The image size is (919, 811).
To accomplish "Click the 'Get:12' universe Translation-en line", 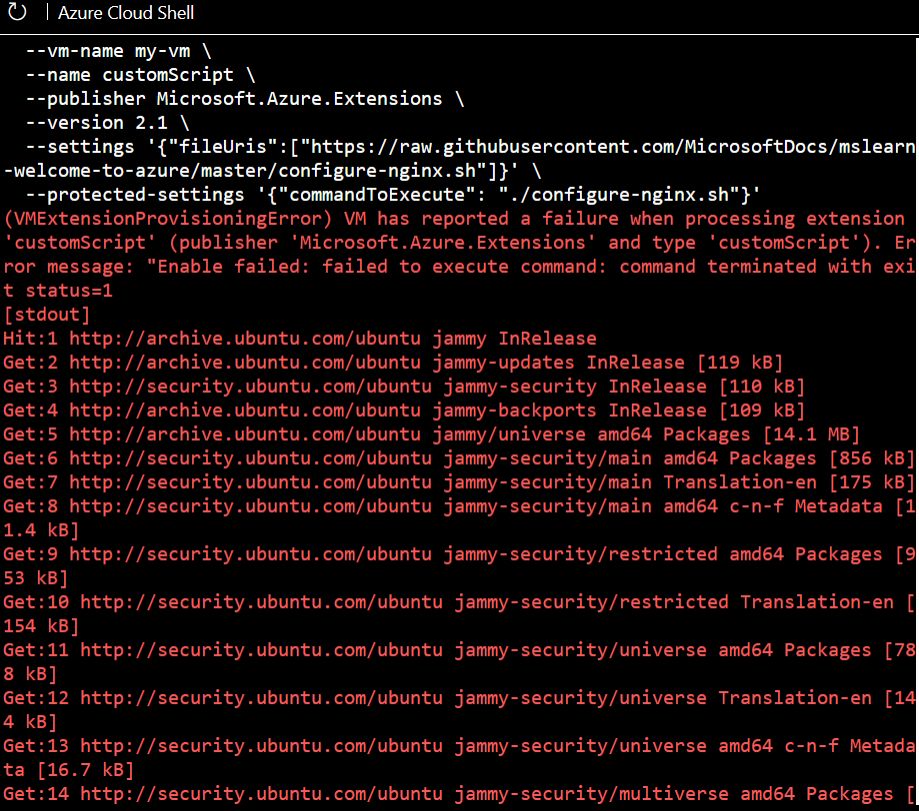I will tap(459, 698).
